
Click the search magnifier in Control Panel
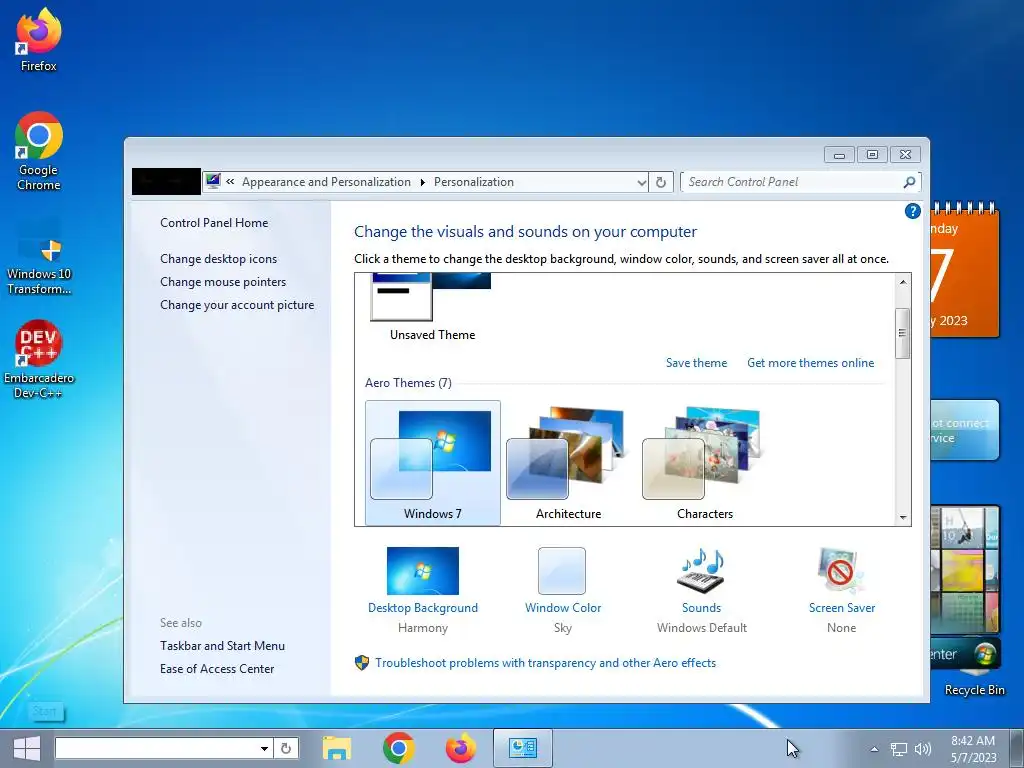(x=909, y=182)
